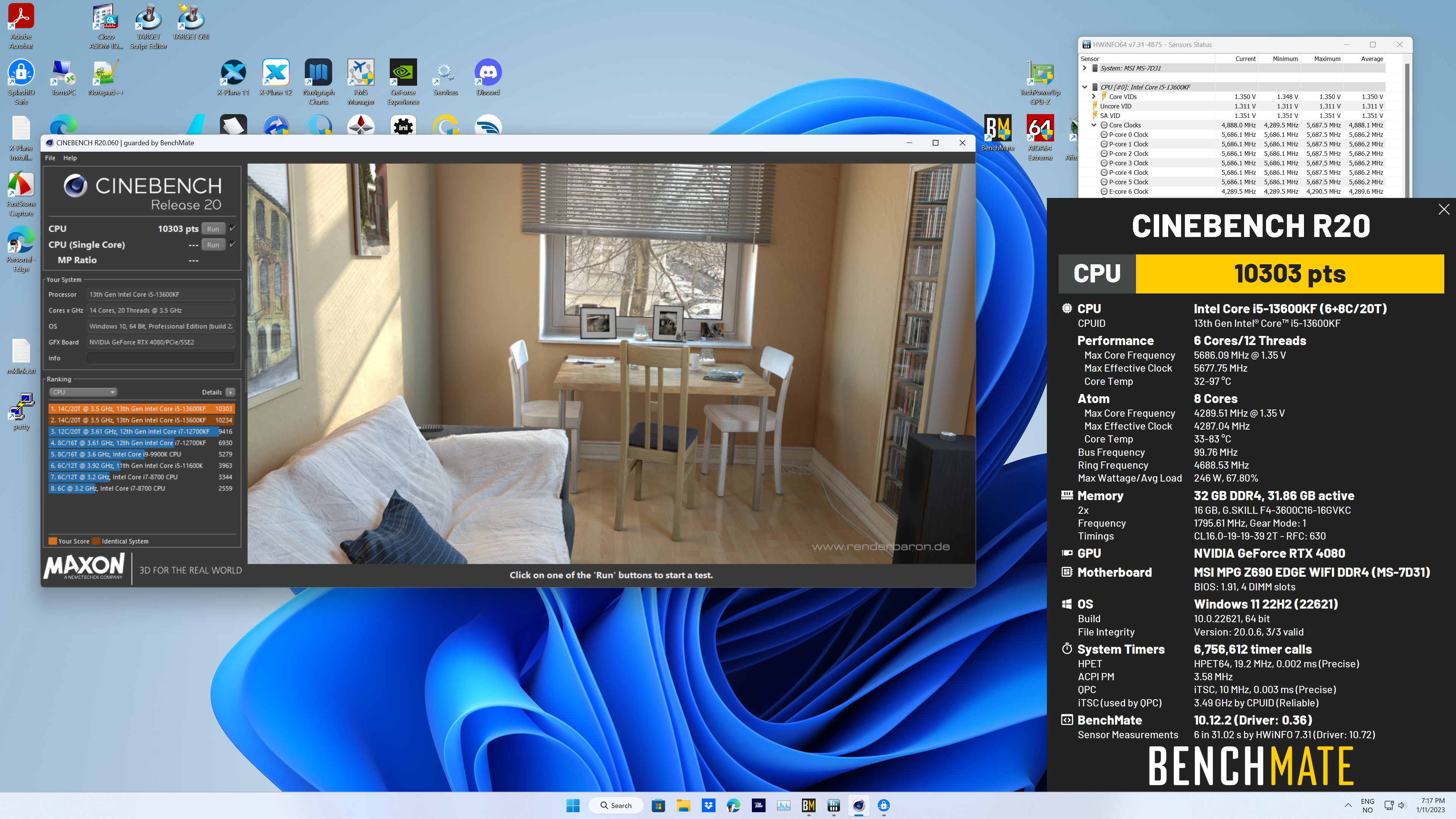Viewport: 1456px width, 819px height.
Task: Open the Ranking CPU dropdown
Action: [83, 392]
